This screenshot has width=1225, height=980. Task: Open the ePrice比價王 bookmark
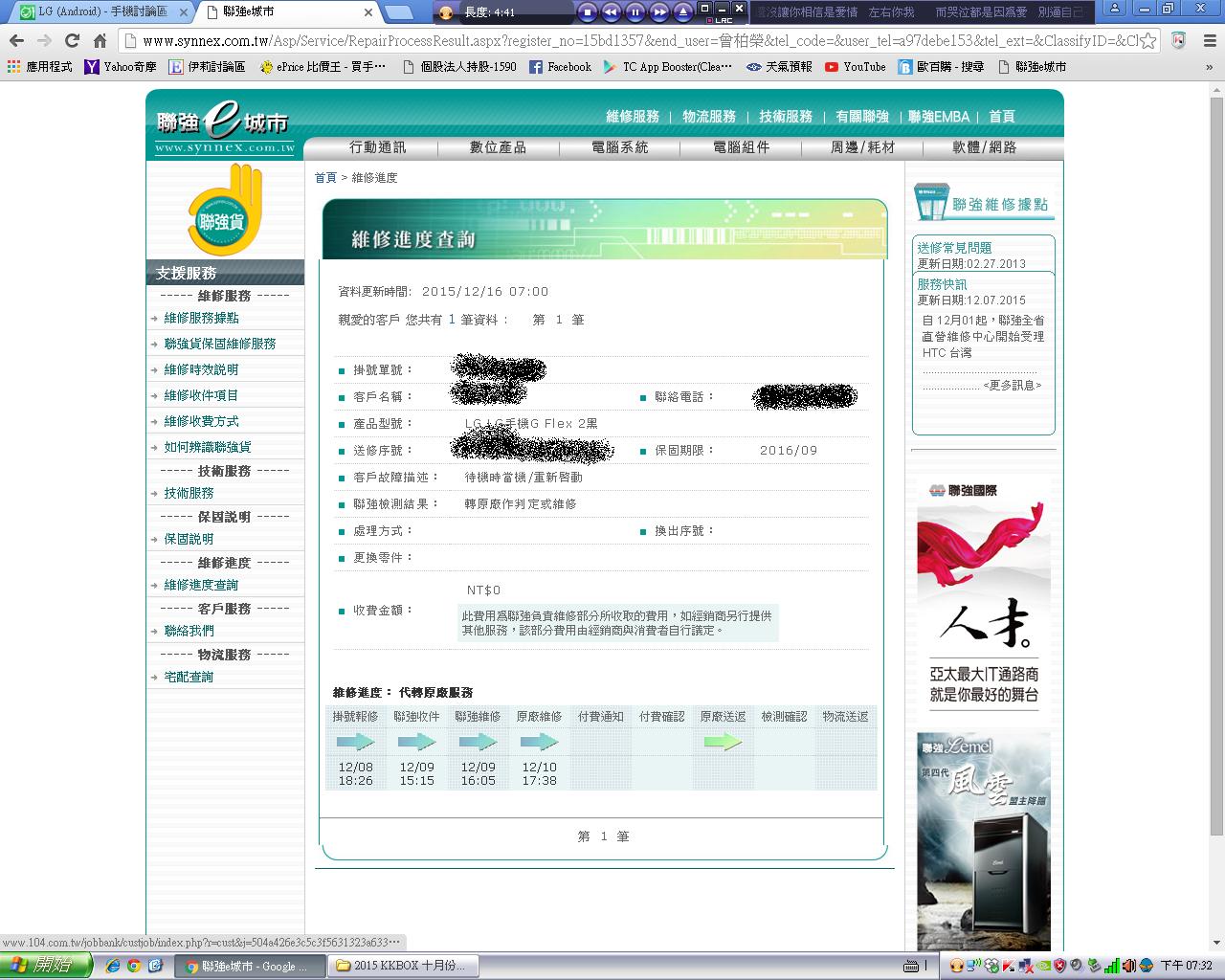323,67
